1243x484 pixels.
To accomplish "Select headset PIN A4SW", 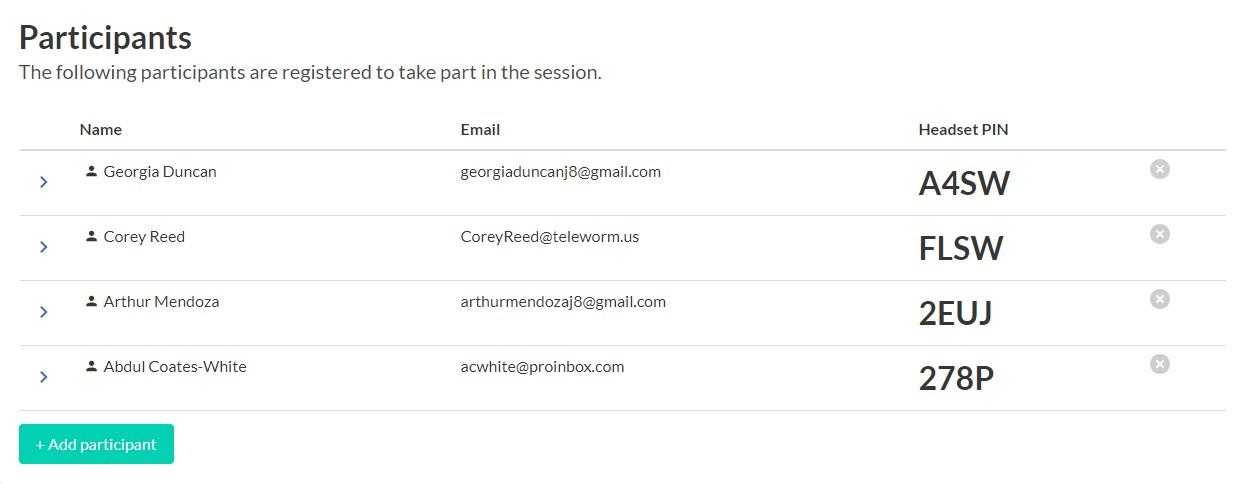I will (964, 183).
